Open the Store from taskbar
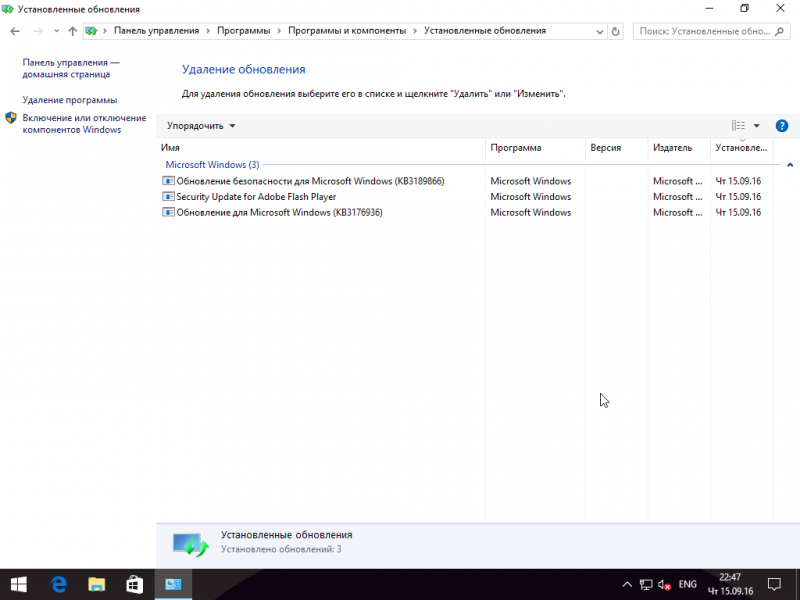This screenshot has width=800, height=600. pos(135,585)
